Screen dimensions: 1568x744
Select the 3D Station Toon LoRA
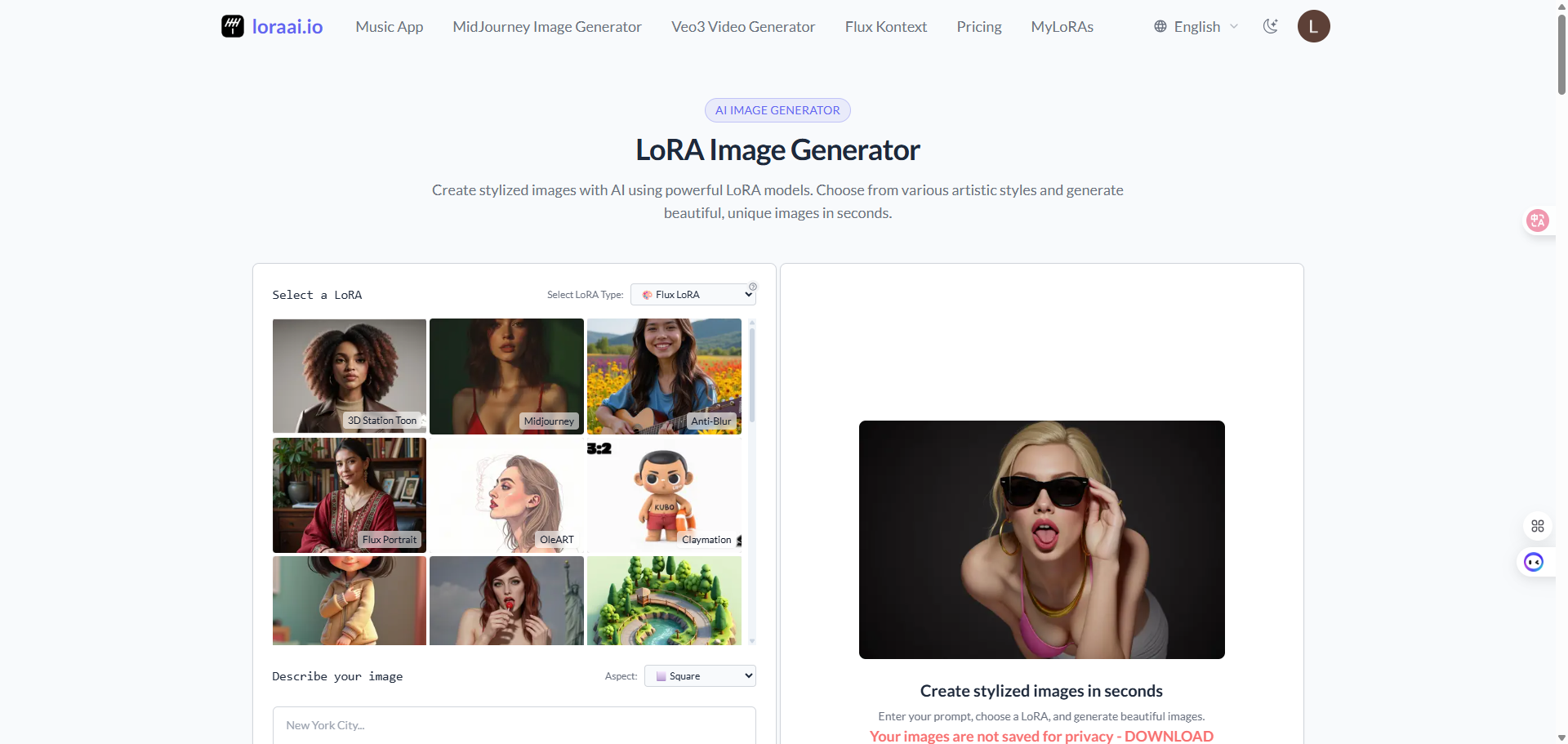[x=350, y=376]
